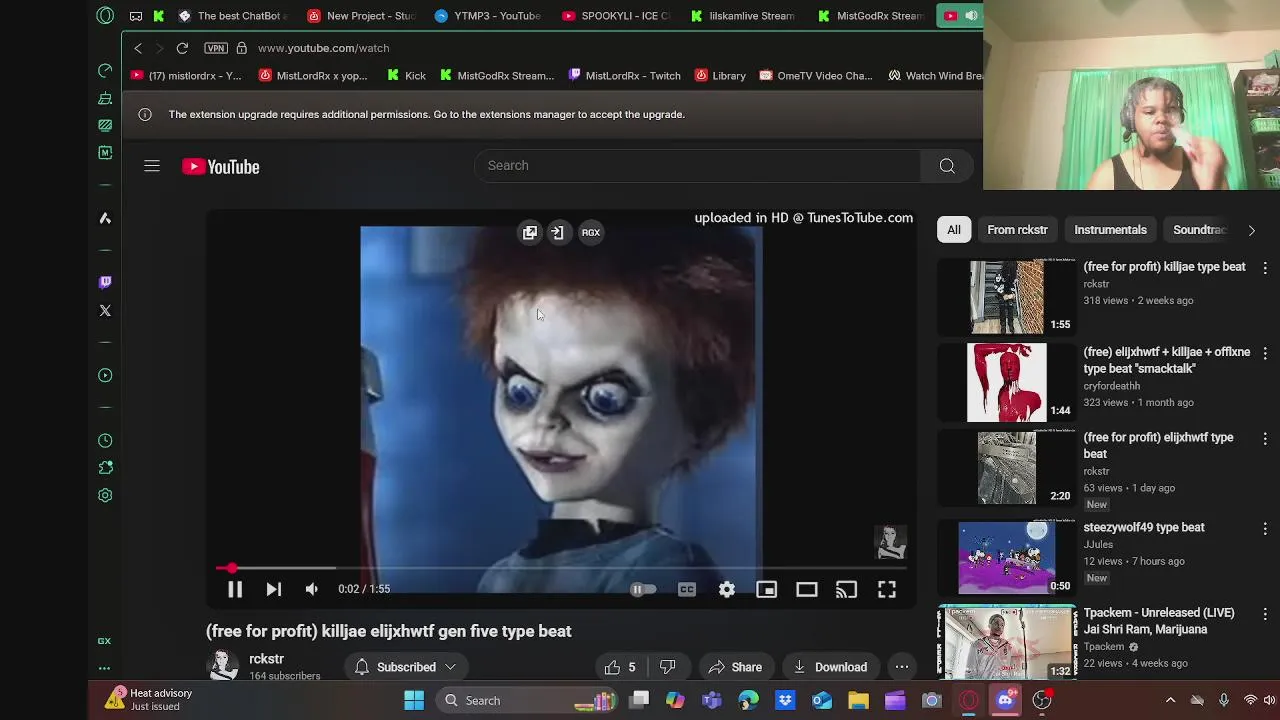
Task: Open Tpackem - Unreleased (LIVE) video title
Action: point(1159,621)
